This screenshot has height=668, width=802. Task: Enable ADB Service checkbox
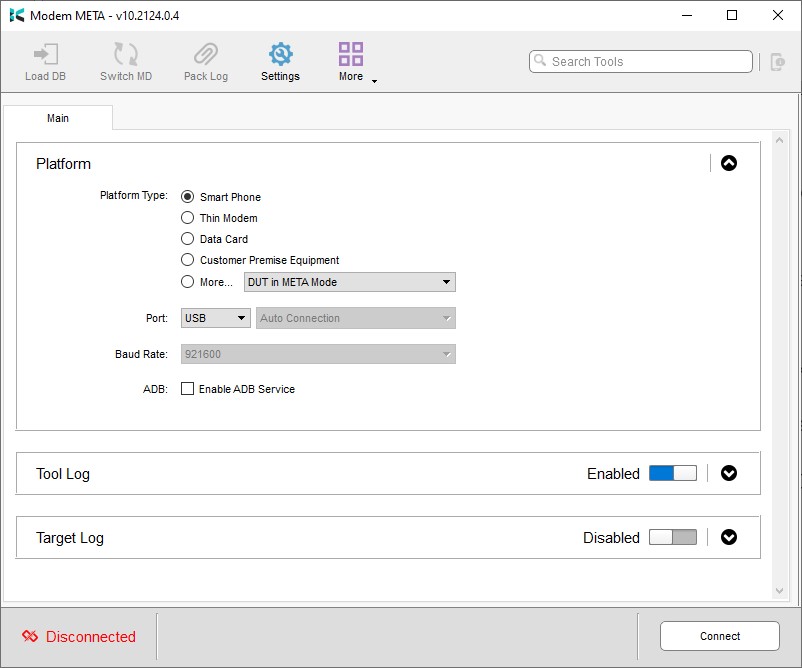(187, 389)
